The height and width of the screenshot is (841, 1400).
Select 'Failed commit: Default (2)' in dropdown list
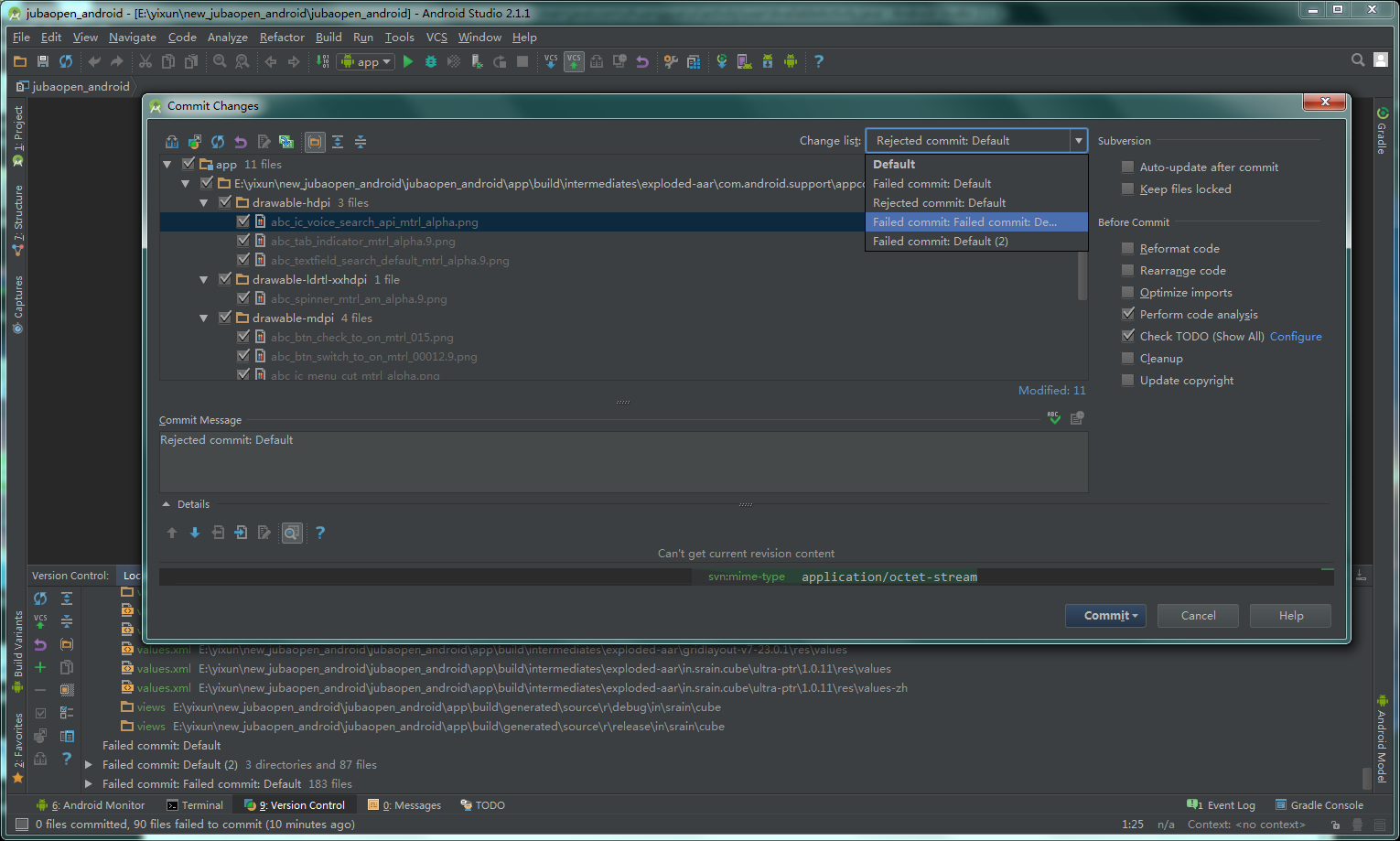tap(976, 242)
